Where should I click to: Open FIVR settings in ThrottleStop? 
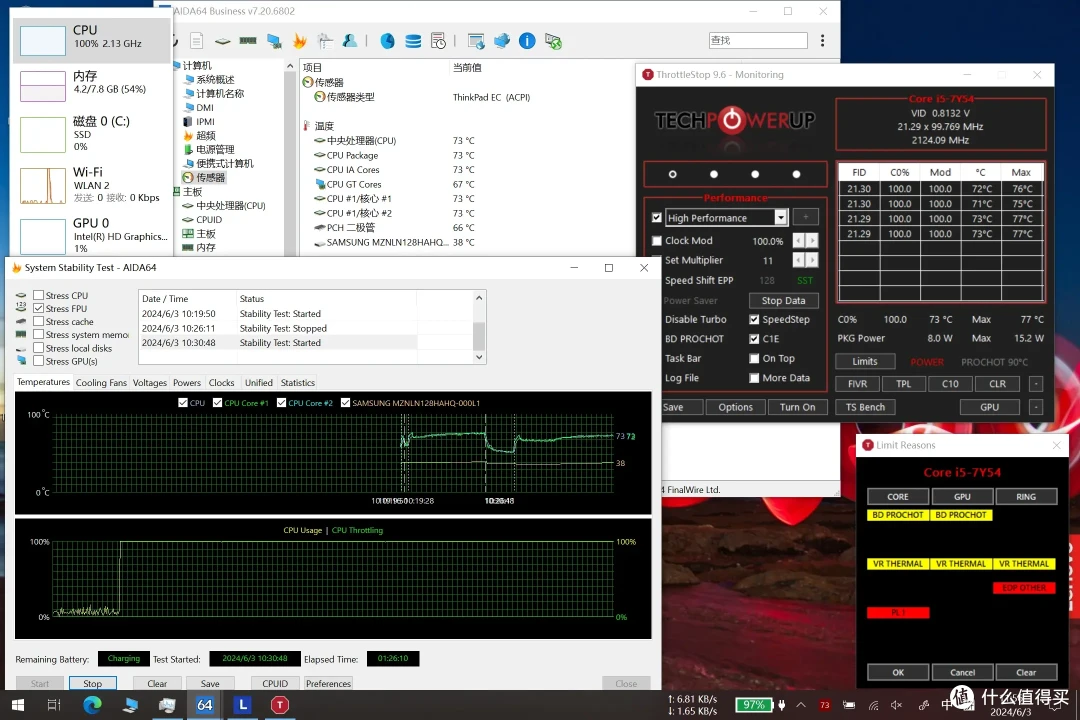pos(858,384)
